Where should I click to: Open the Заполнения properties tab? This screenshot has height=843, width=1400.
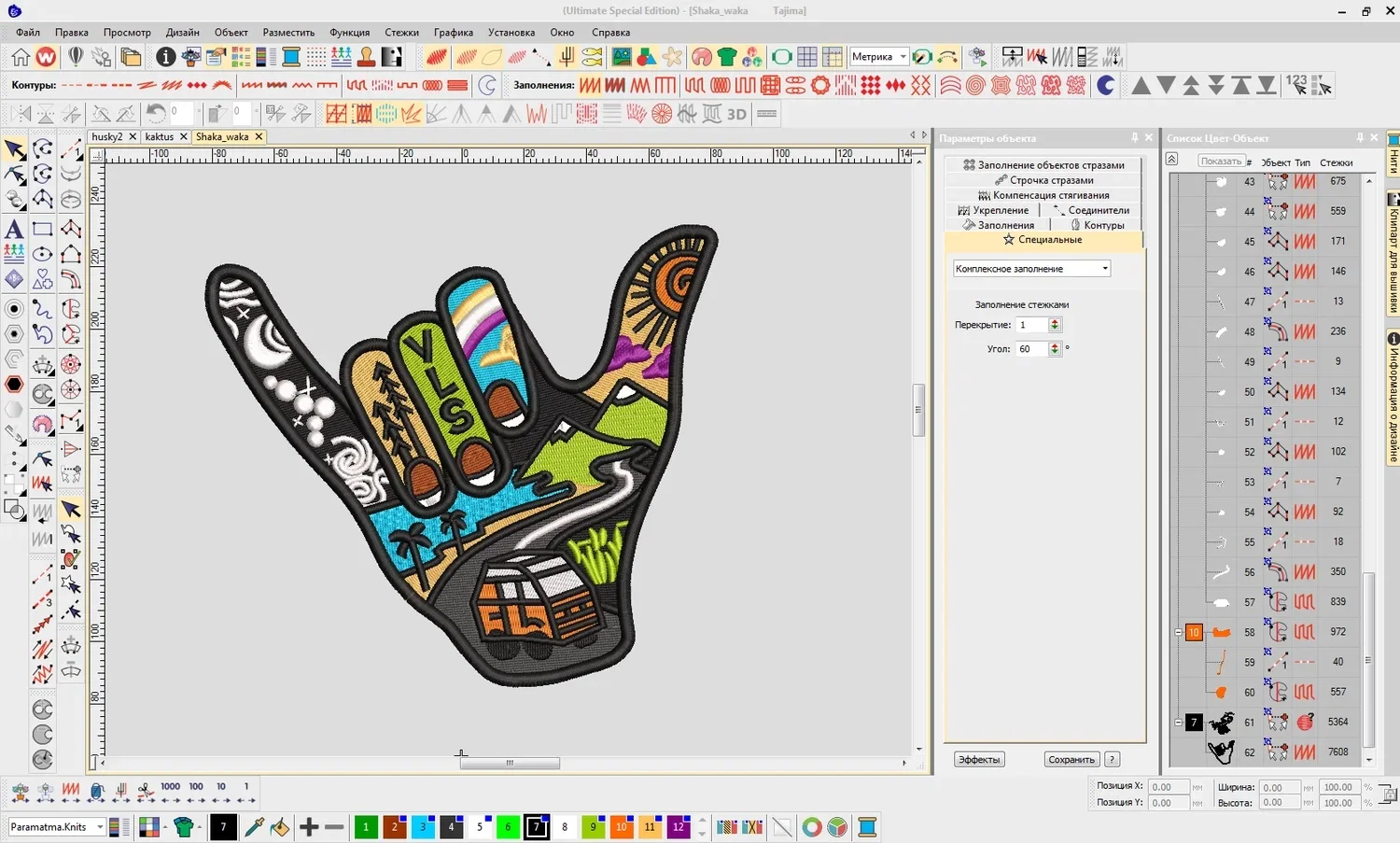(x=999, y=225)
